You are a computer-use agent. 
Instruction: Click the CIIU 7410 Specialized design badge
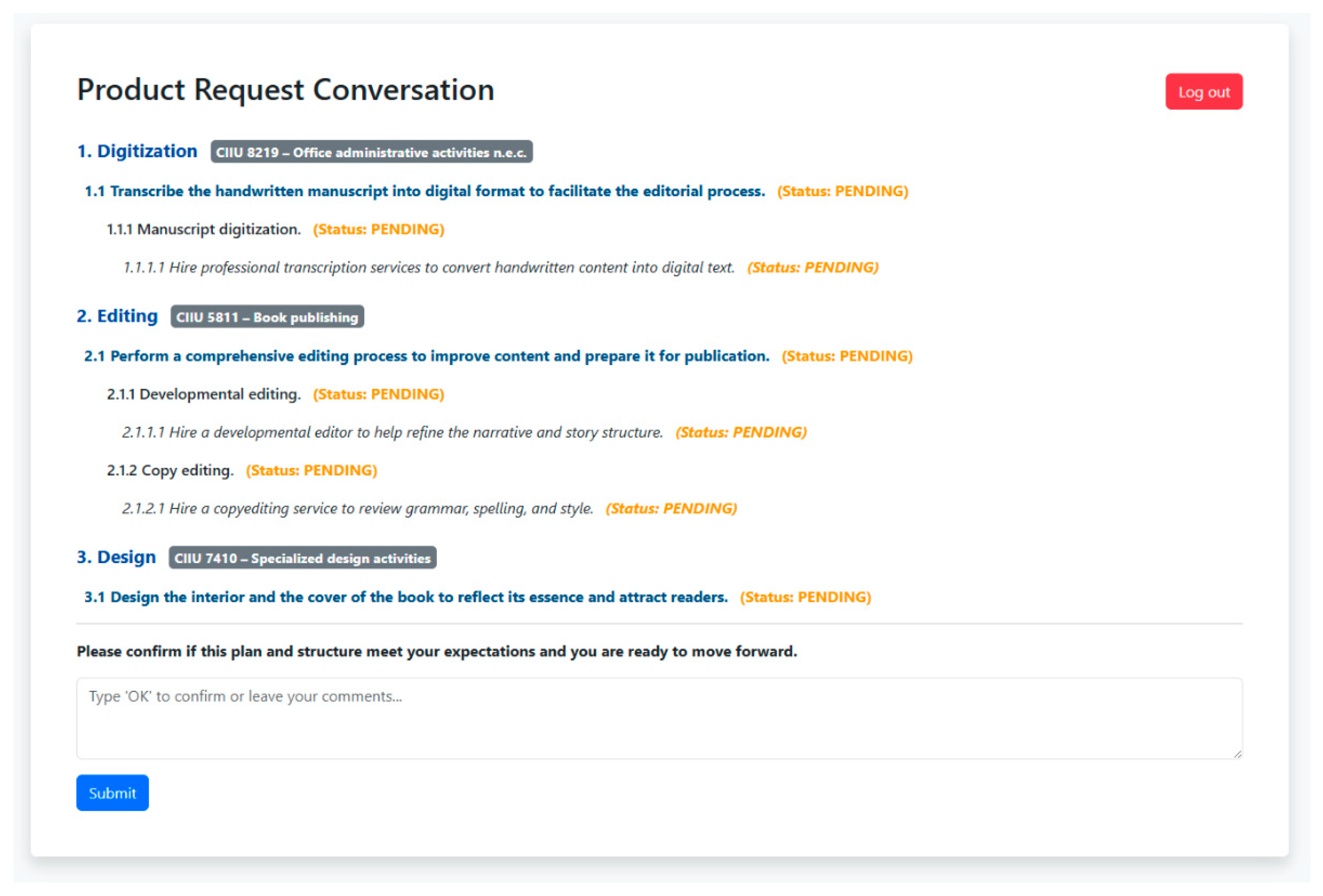pyautogui.click(x=302, y=558)
